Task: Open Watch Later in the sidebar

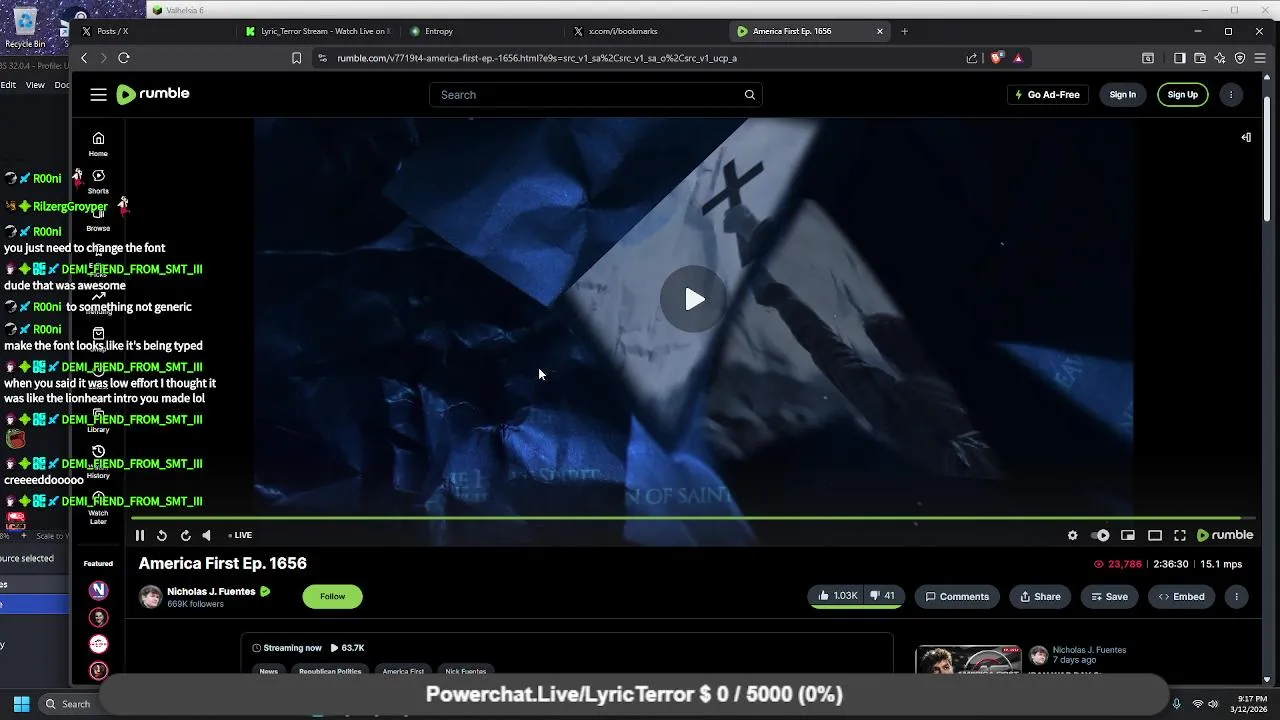Action: [x=98, y=508]
